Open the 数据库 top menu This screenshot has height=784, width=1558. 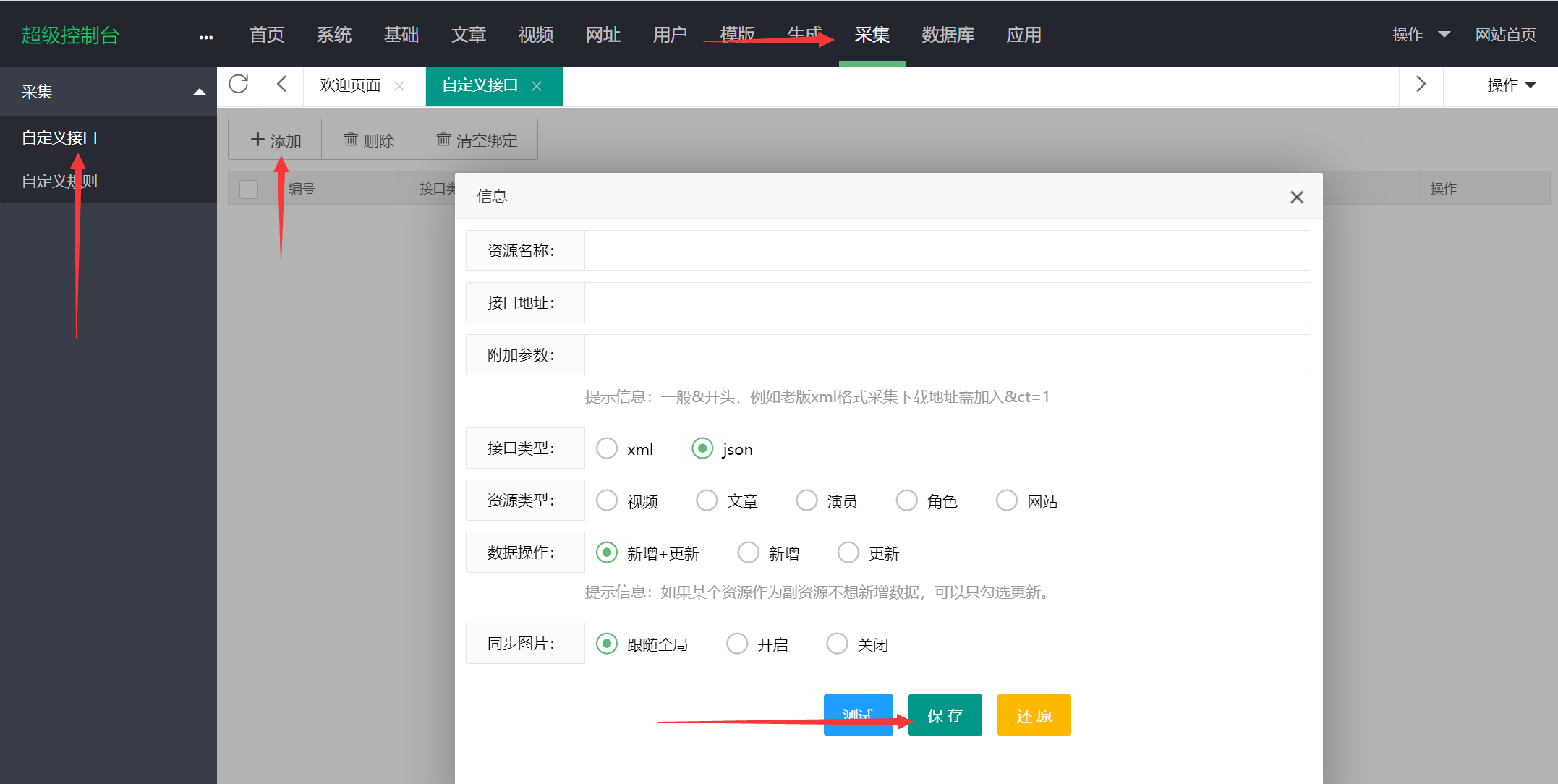click(x=948, y=35)
